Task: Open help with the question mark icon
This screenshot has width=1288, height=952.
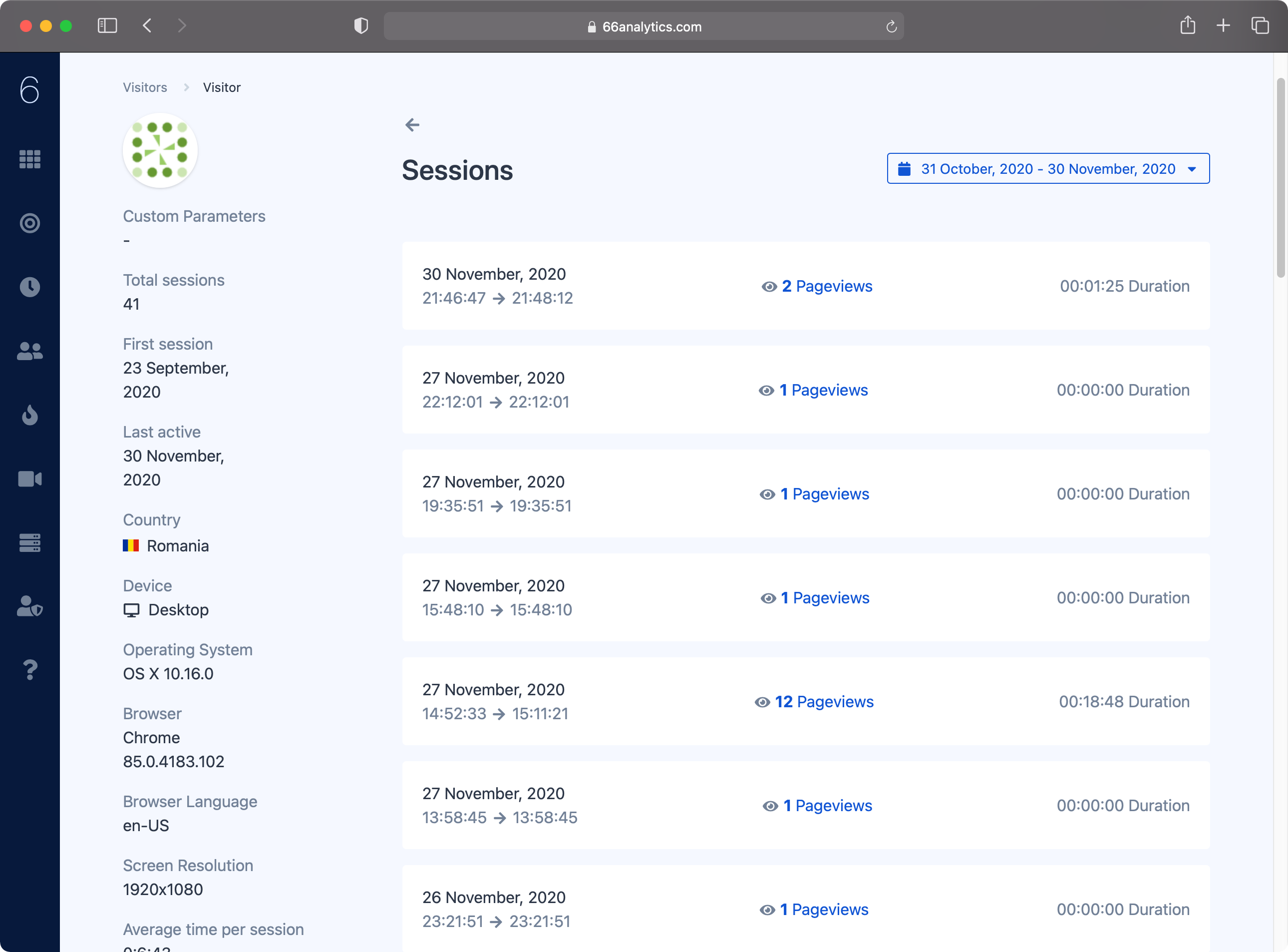Action: (x=29, y=669)
